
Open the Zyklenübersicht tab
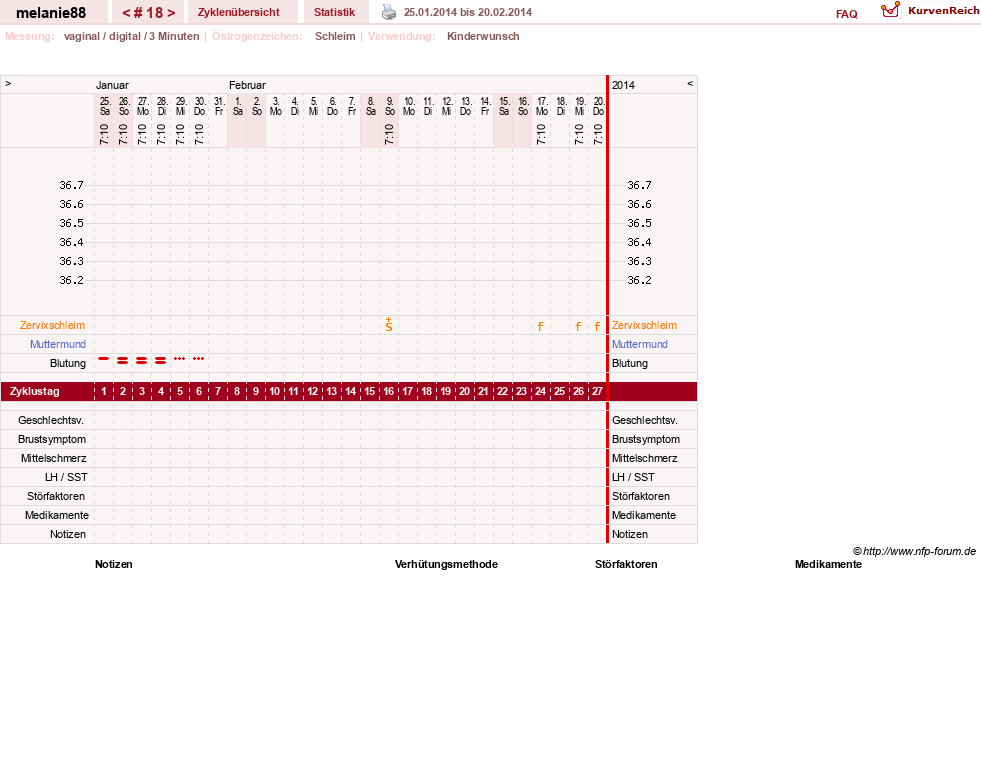238,13
